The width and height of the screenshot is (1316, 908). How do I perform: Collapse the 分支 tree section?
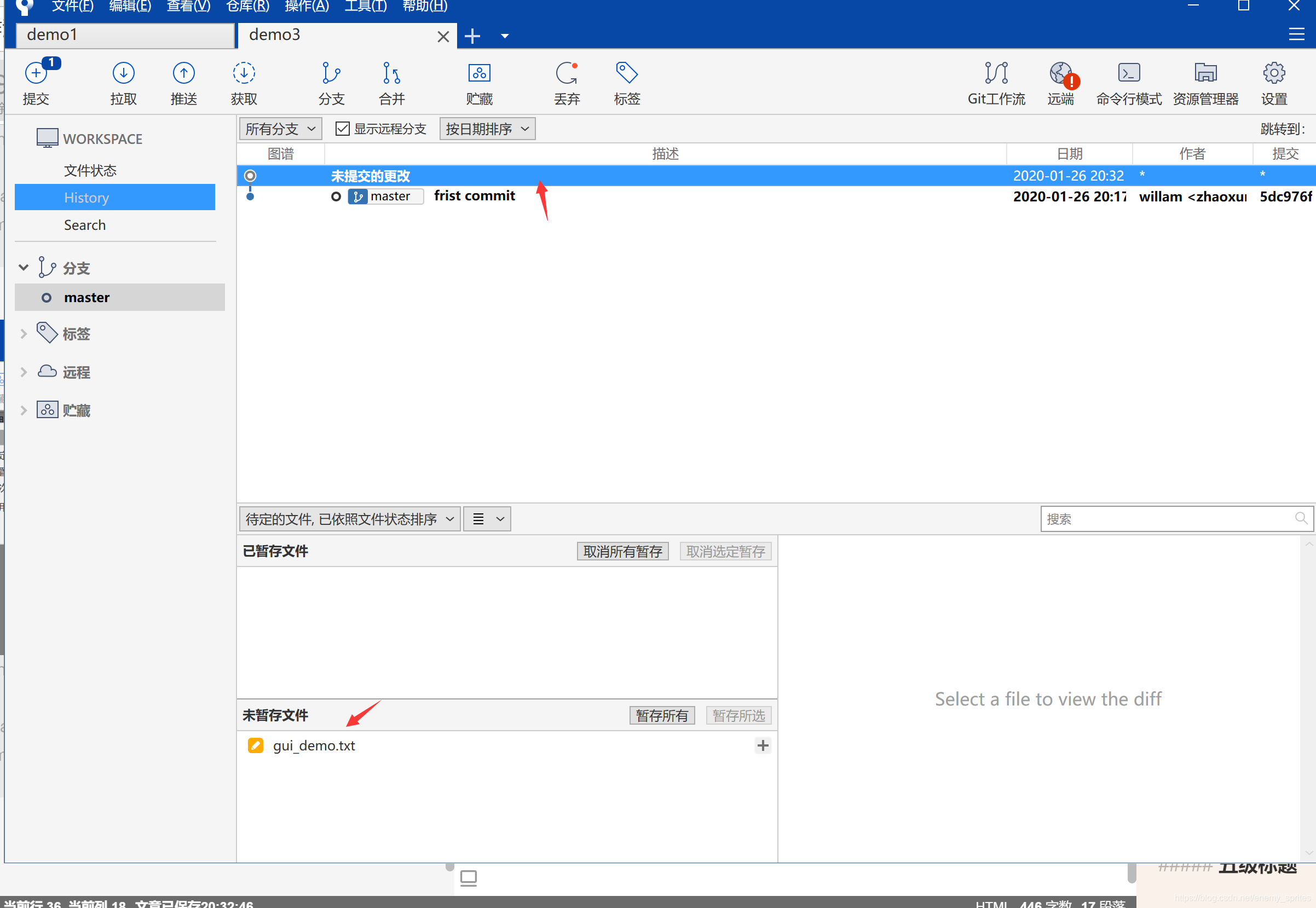pyautogui.click(x=24, y=268)
